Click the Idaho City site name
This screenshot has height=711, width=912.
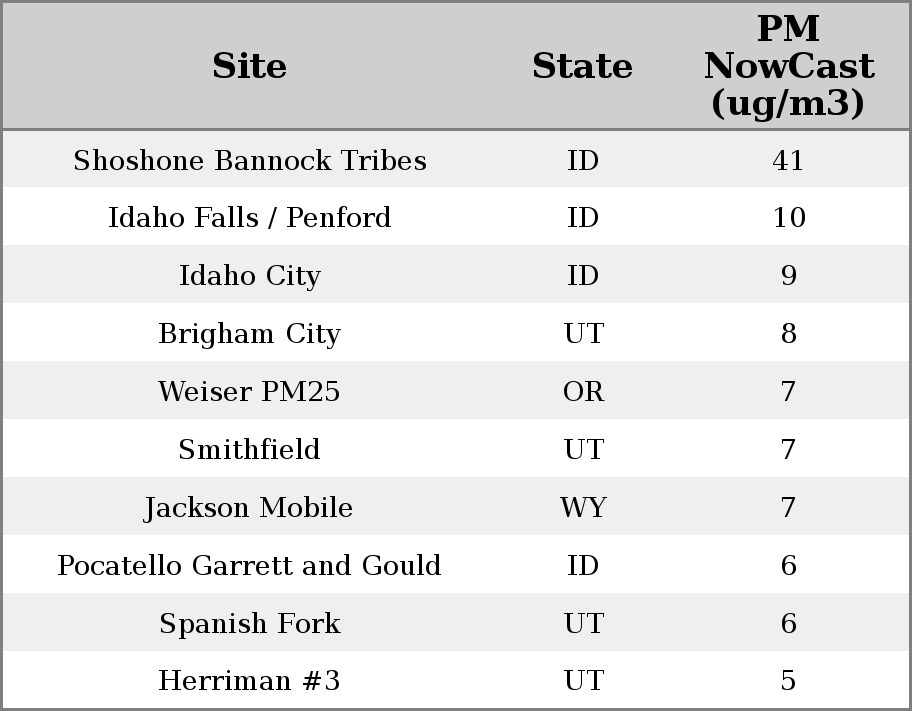[x=250, y=276]
